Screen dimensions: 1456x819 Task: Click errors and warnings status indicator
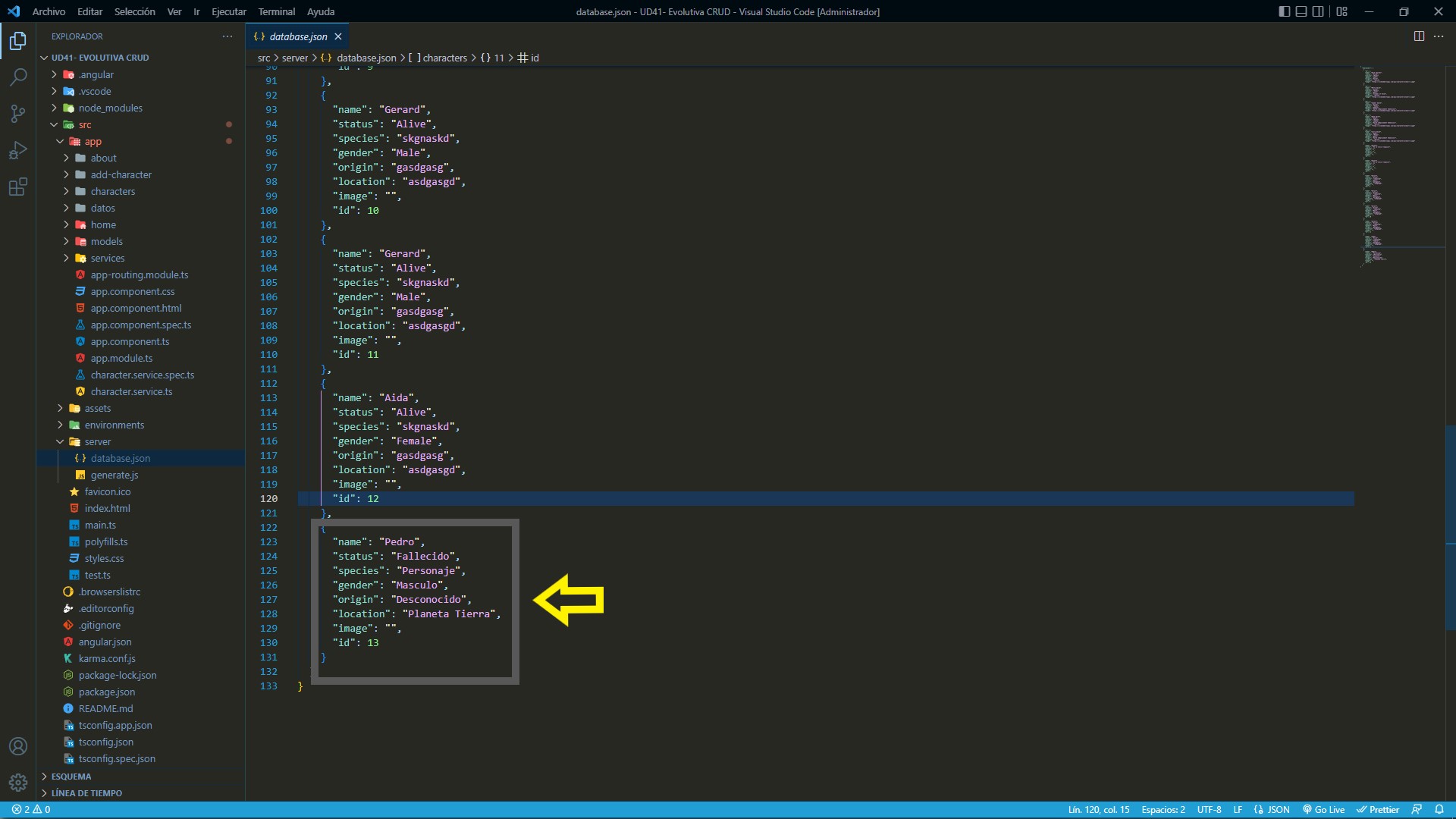pos(31,809)
